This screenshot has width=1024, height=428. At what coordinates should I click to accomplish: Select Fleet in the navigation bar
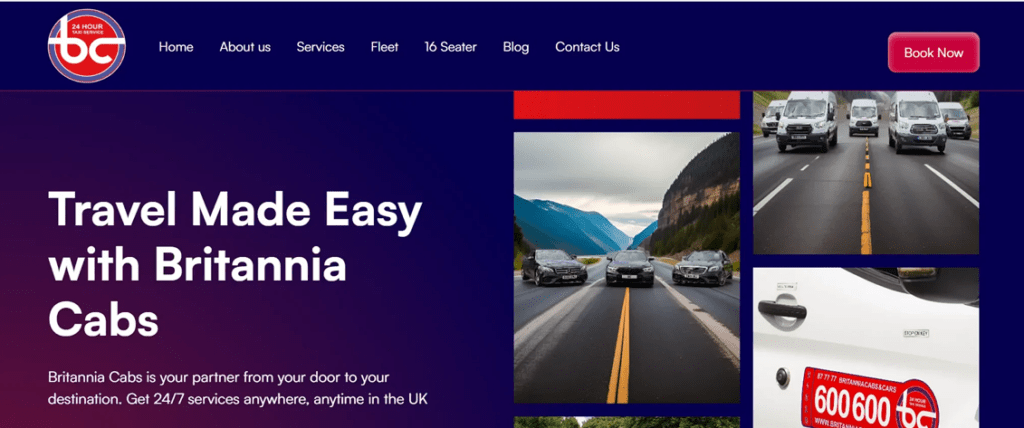click(x=384, y=47)
